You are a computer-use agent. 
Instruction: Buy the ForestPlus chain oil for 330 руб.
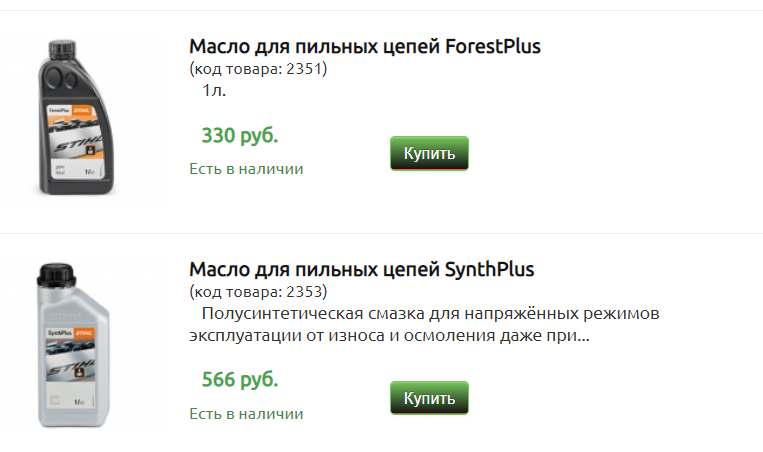(429, 153)
